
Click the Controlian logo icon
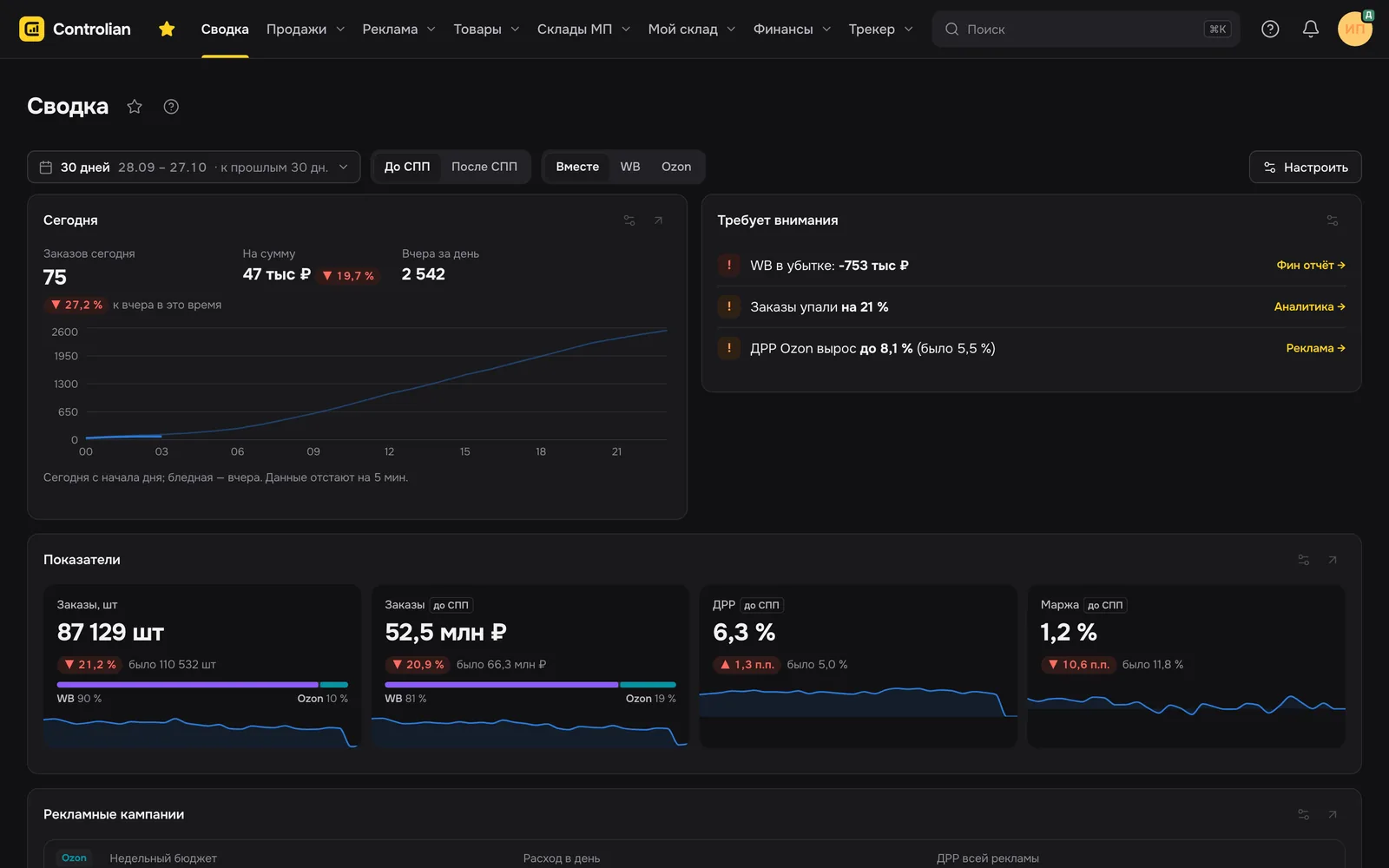click(x=32, y=29)
